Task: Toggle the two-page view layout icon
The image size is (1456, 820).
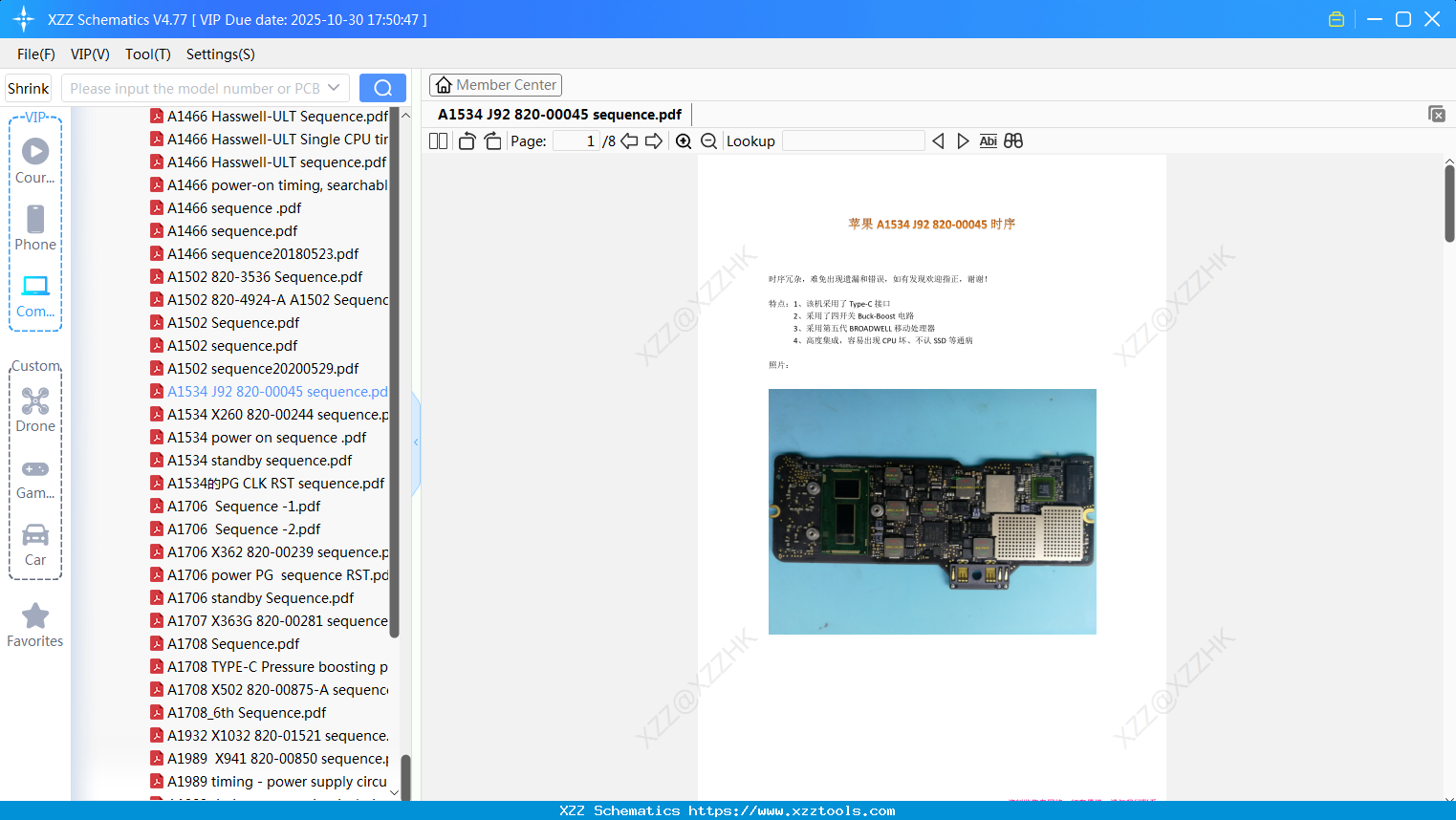Action: point(439,141)
